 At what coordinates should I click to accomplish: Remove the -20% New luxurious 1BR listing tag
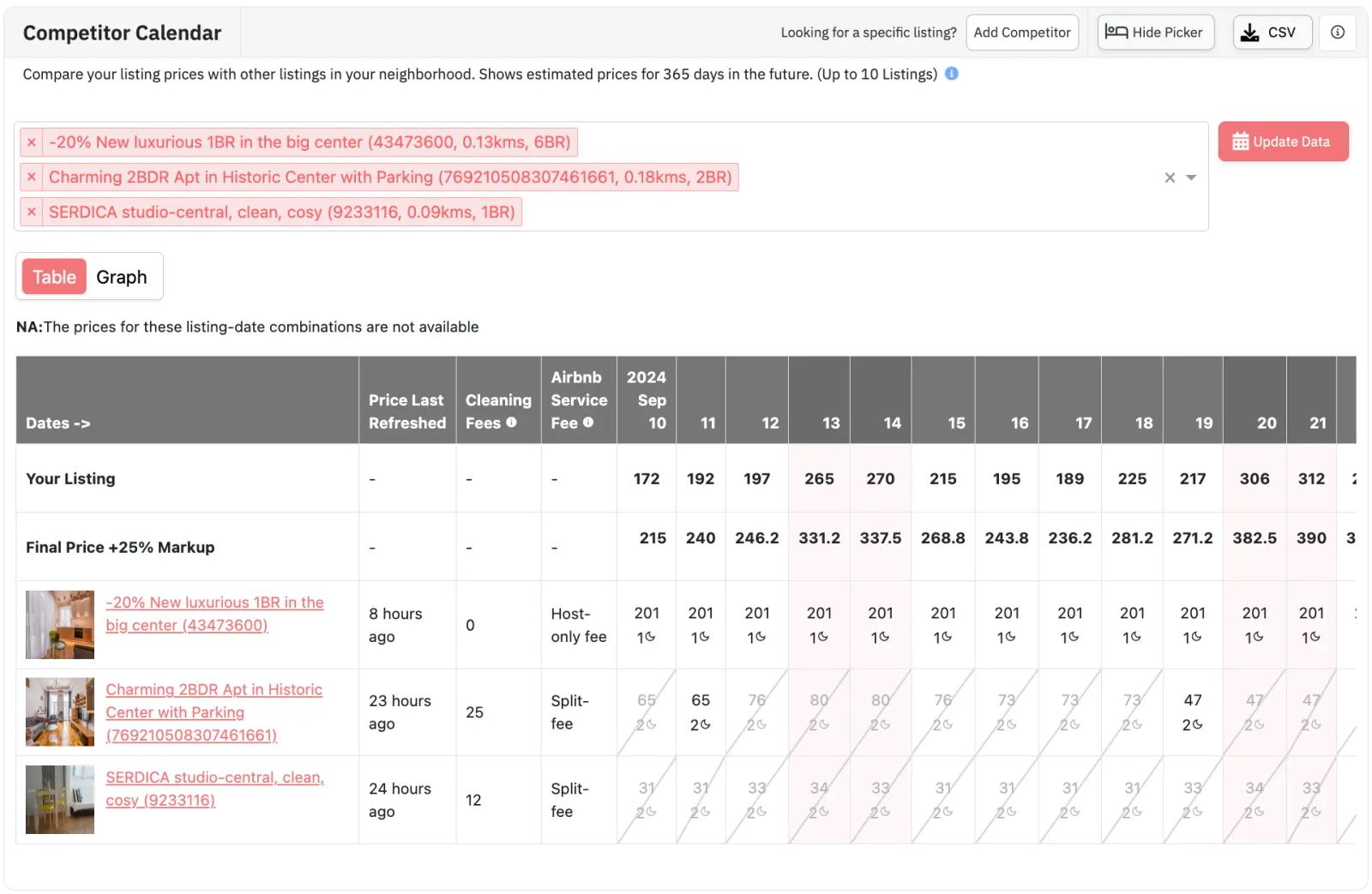click(x=32, y=142)
